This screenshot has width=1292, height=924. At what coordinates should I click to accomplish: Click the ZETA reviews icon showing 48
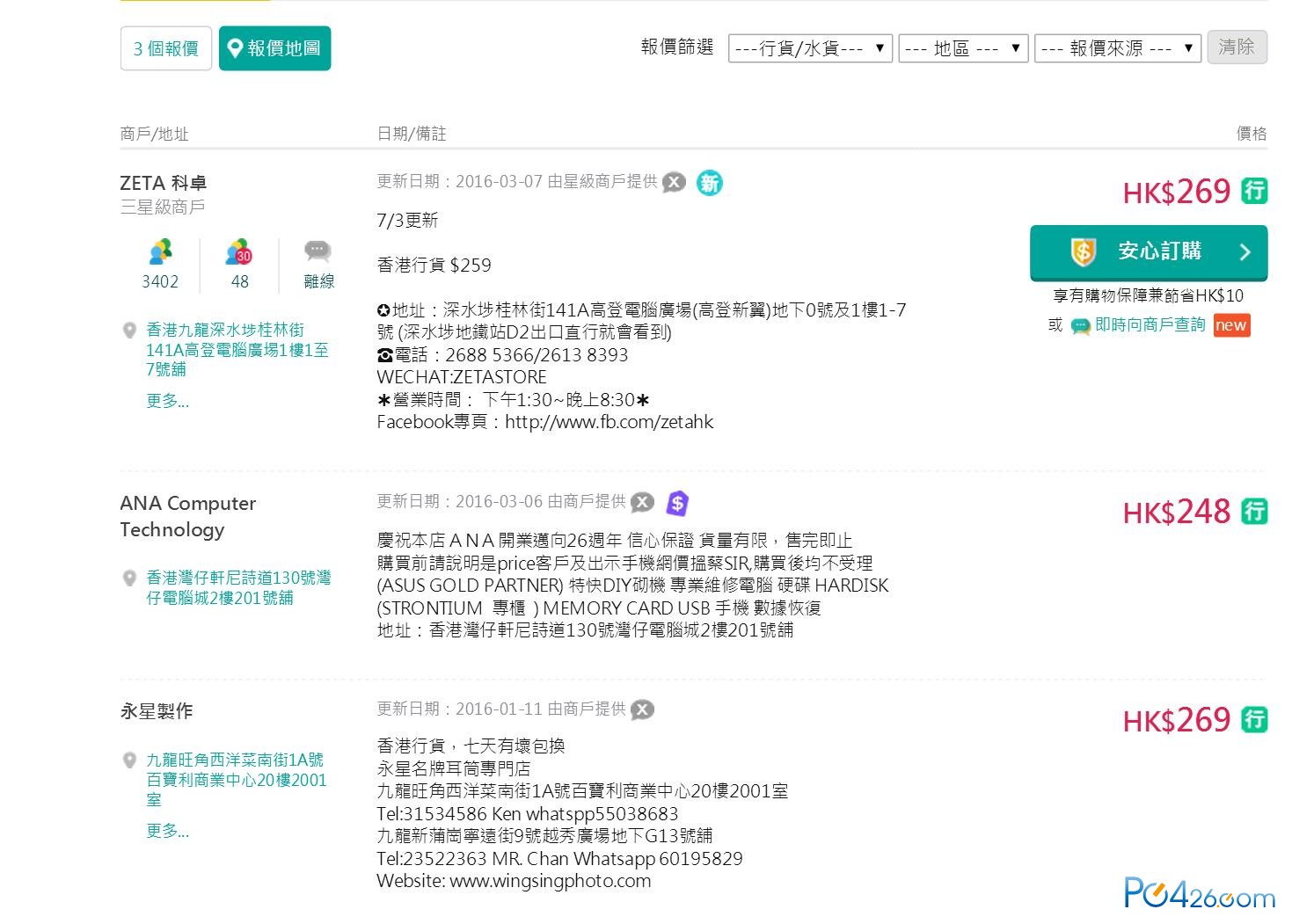[x=238, y=252]
